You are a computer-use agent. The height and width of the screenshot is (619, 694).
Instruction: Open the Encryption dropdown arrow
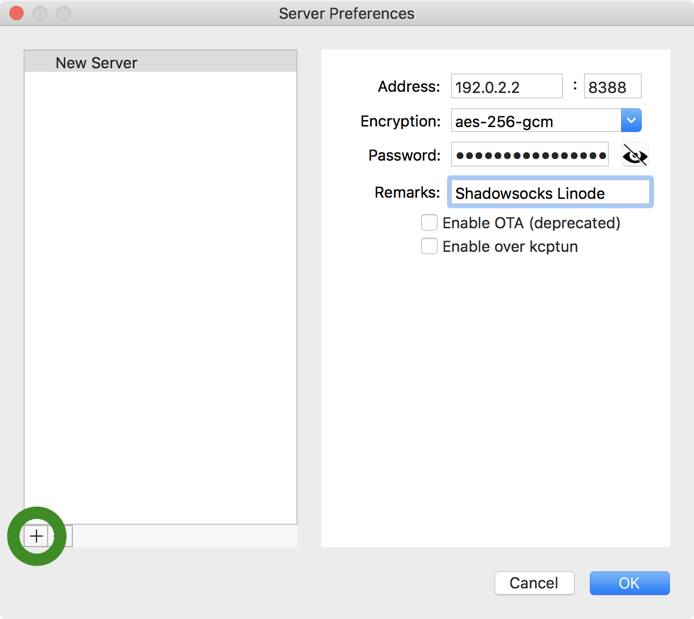(x=630, y=121)
